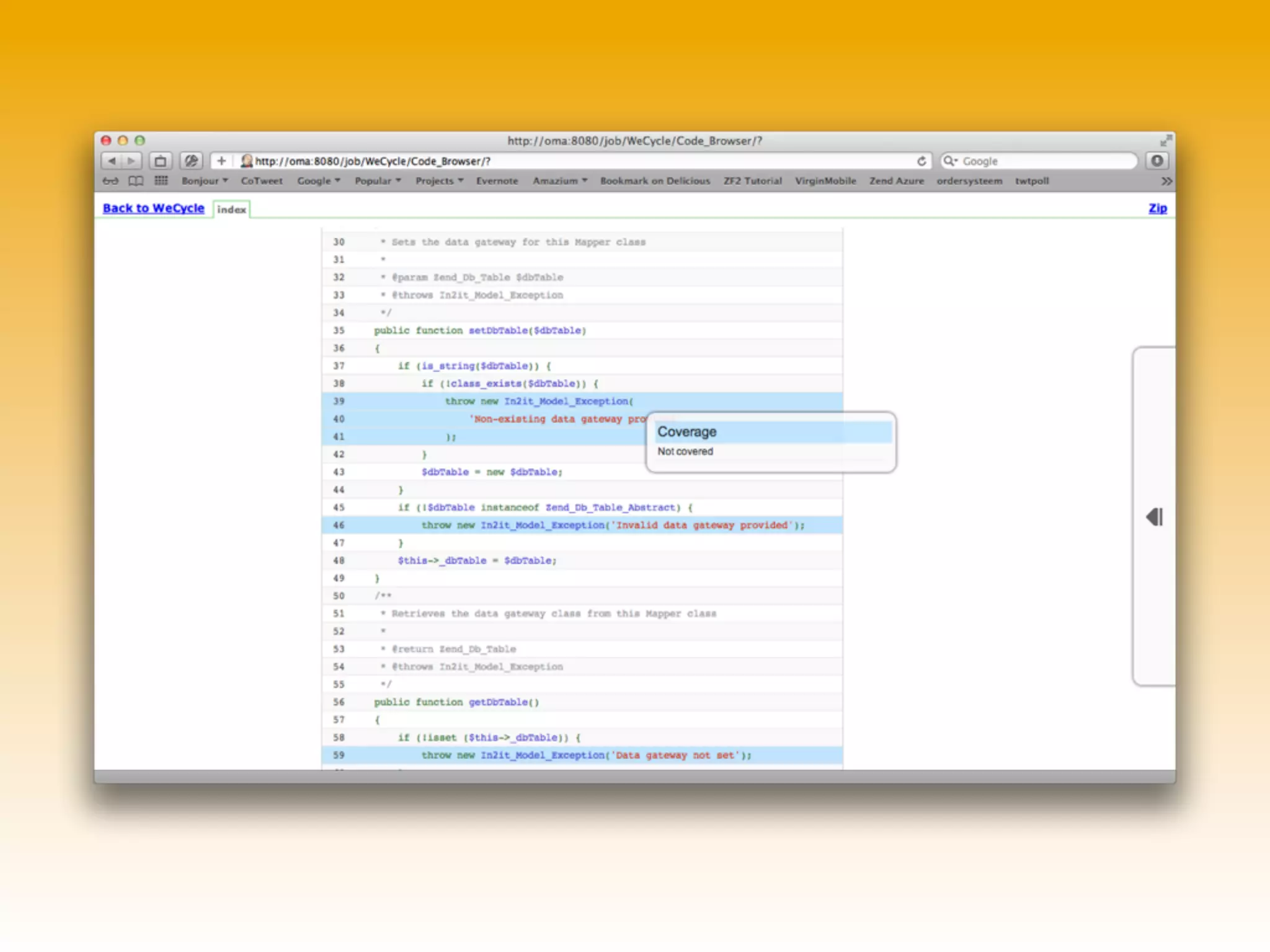1270x952 pixels.
Task: Follow the Back to WeCycle link
Action: (153, 208)
